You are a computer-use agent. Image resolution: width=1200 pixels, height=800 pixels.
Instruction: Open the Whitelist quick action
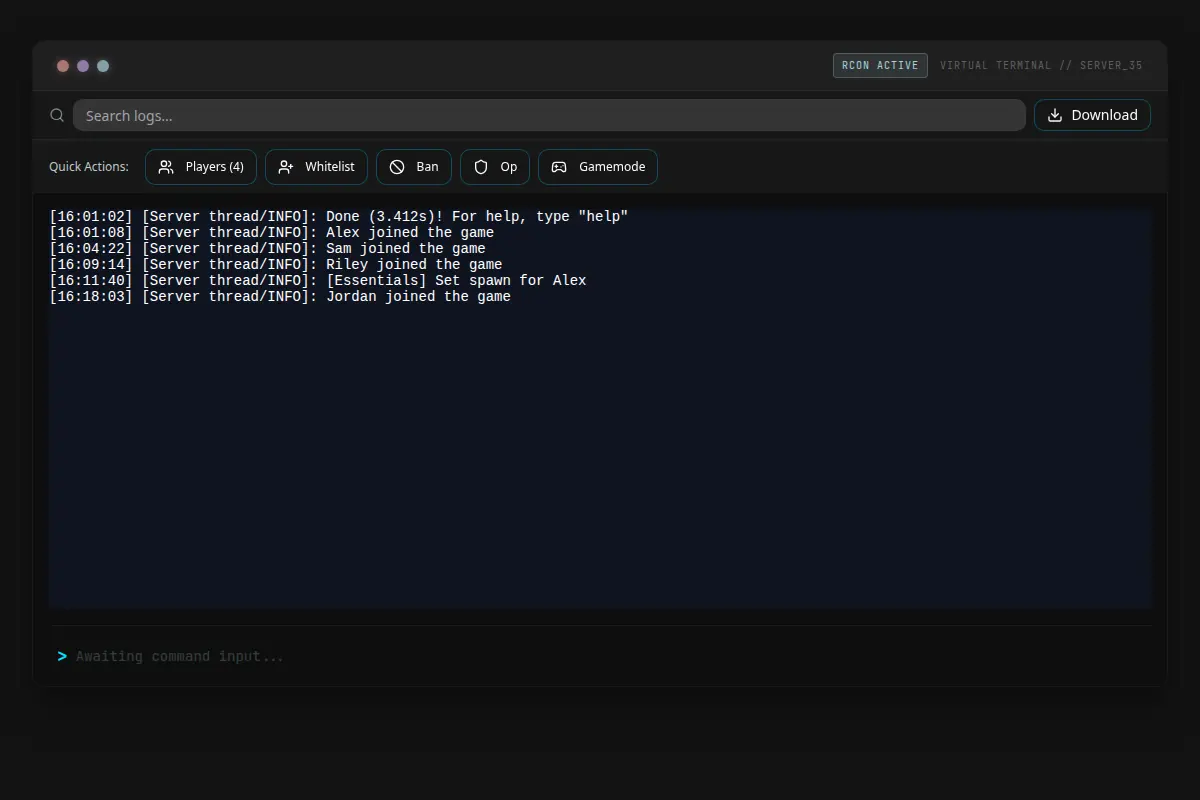click(316, 167)
